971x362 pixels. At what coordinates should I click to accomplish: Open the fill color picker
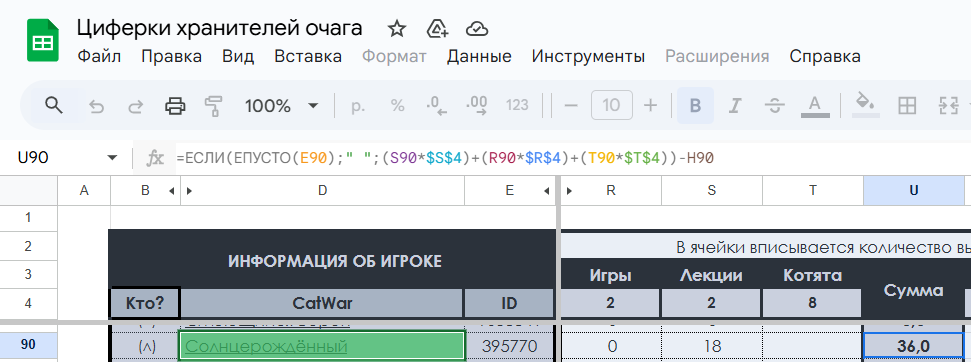tap(865, 105)
